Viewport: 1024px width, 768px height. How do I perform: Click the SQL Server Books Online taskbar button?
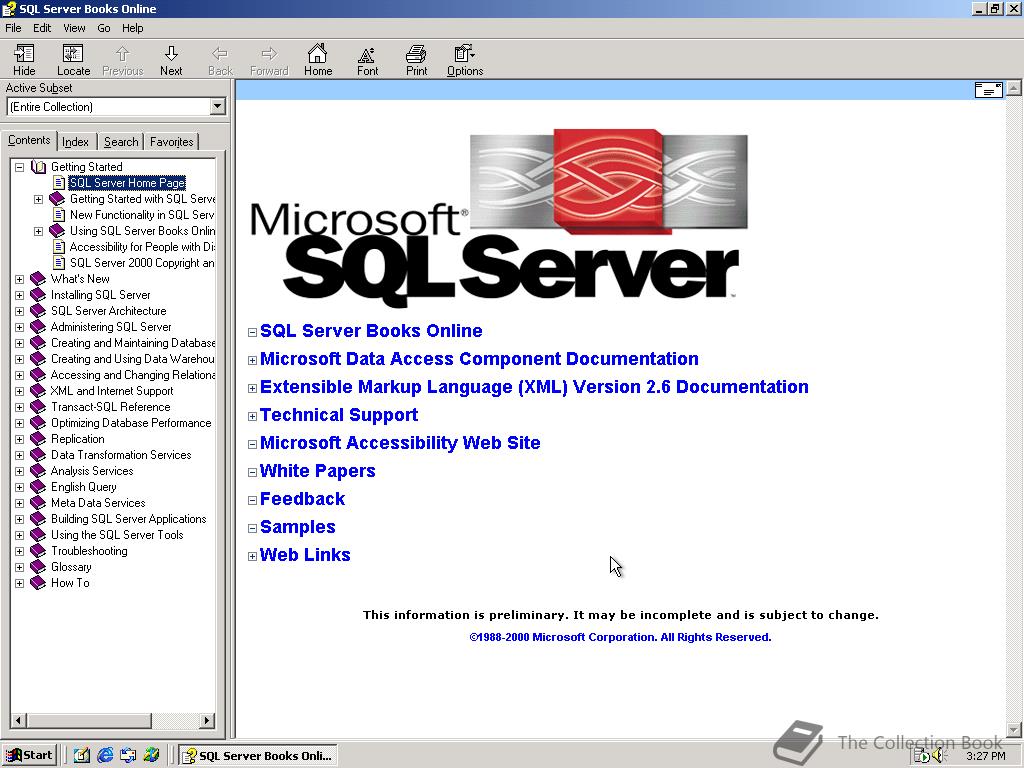tap(258, 756)
